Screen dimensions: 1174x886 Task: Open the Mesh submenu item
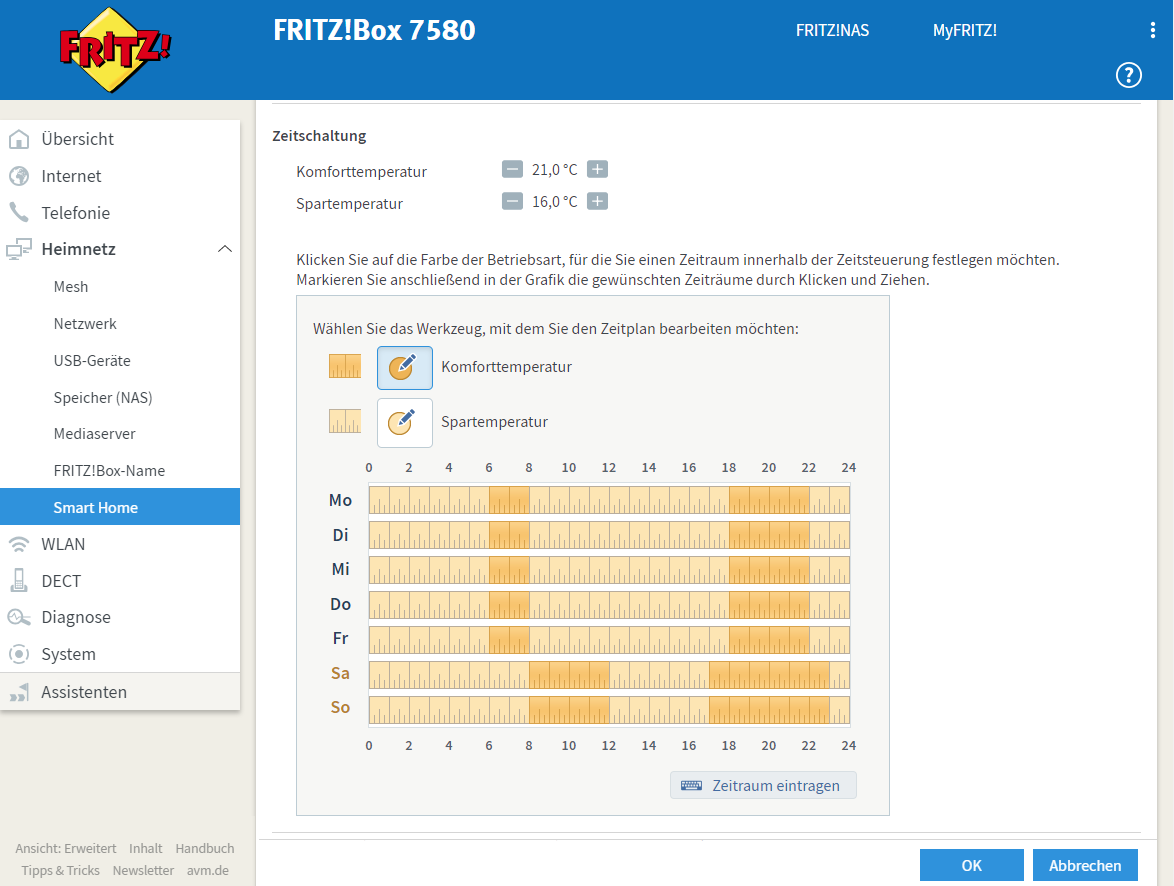pyautogui.click(x=71, y=287)
